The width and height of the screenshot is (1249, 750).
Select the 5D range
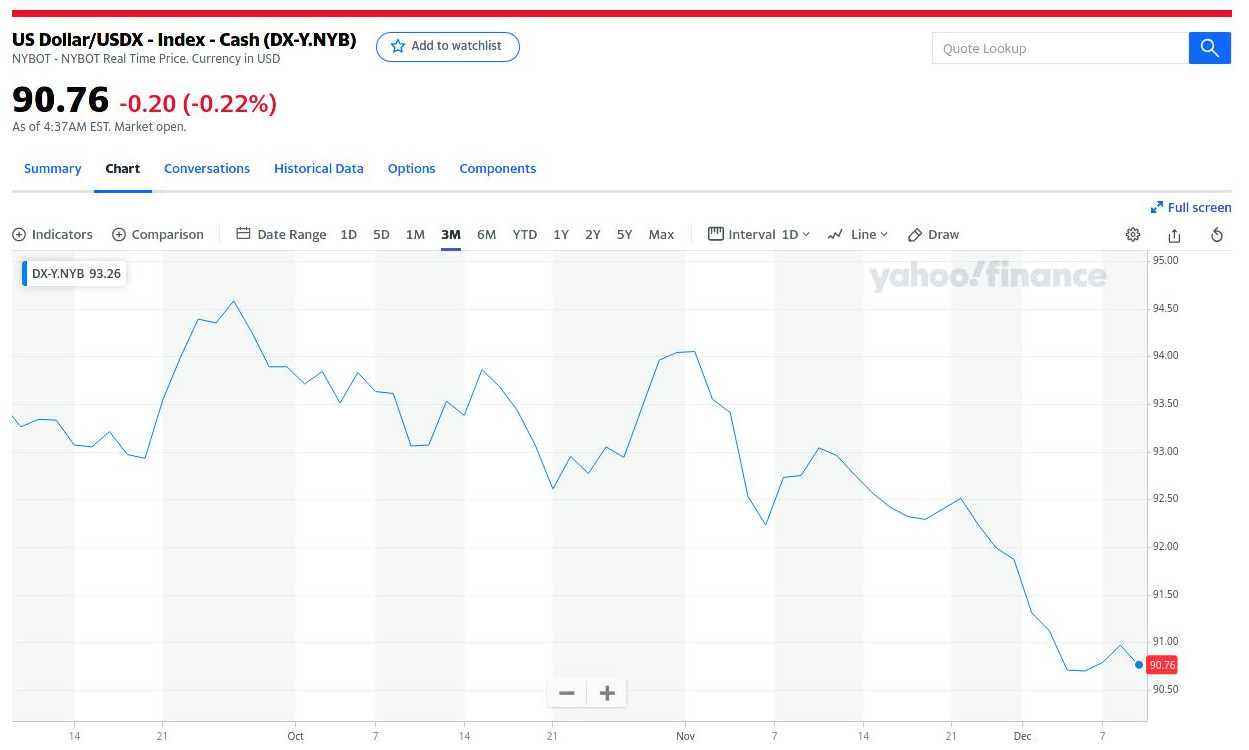click(381, 234)
